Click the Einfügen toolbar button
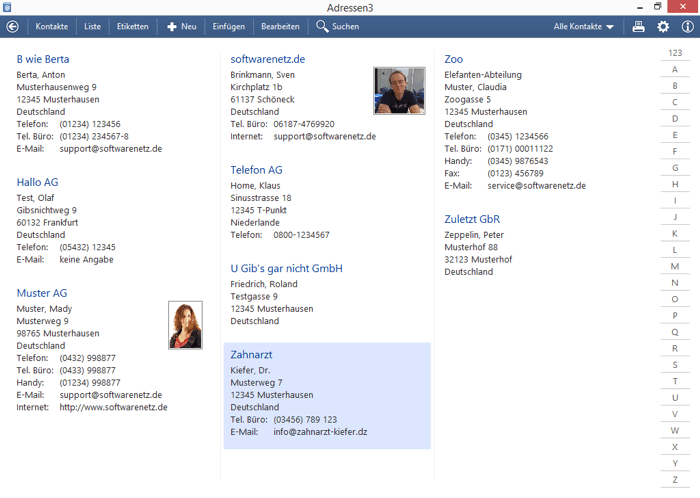The width and height of the screenshot is (700, 498). pyautogui.click(x=228, y=26)
